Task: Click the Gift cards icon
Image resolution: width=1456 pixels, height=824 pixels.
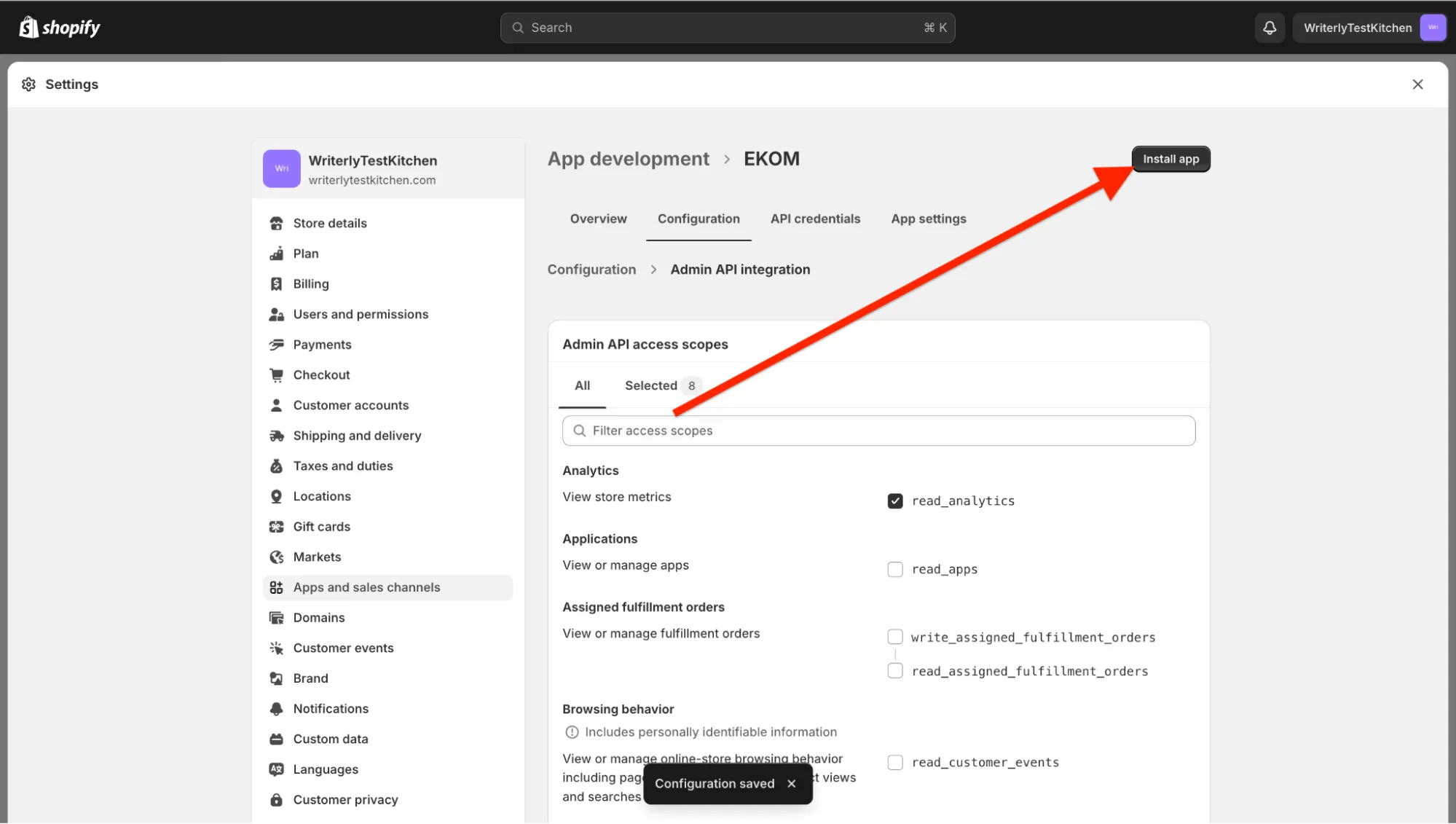Action: coord(276,527)
